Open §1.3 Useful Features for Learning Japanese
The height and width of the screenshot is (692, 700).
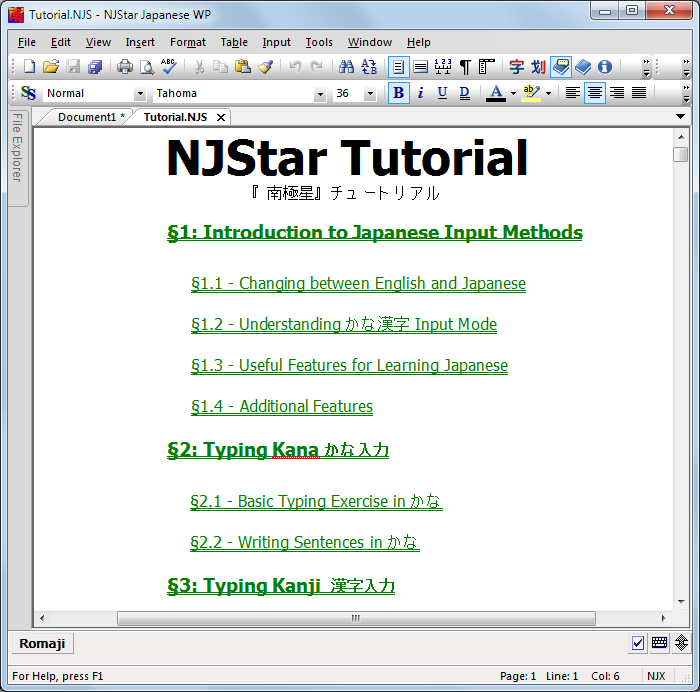click(350, 365)
